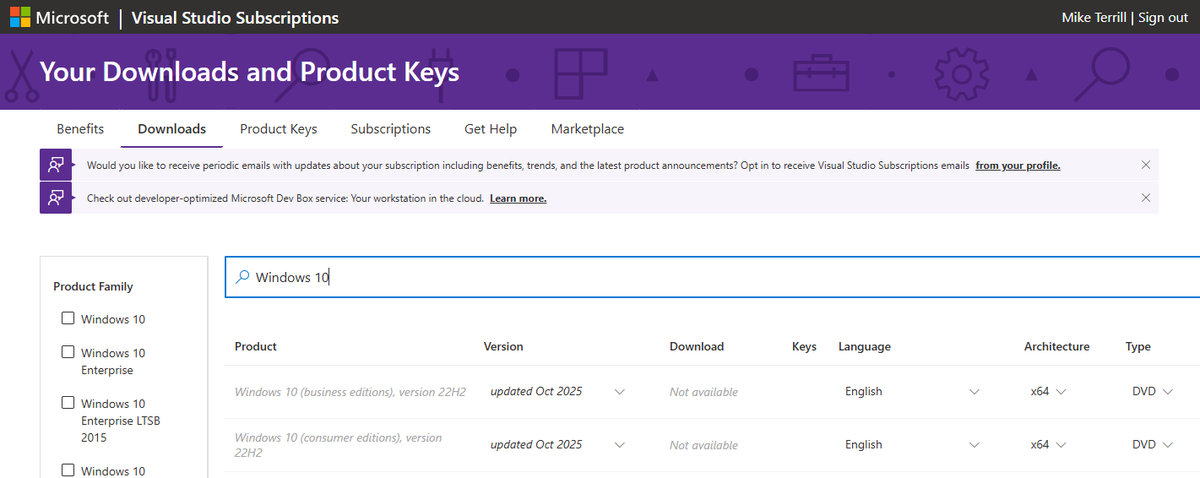
Task: Open the Product Keys tab
Action: (x=278, y=129)
